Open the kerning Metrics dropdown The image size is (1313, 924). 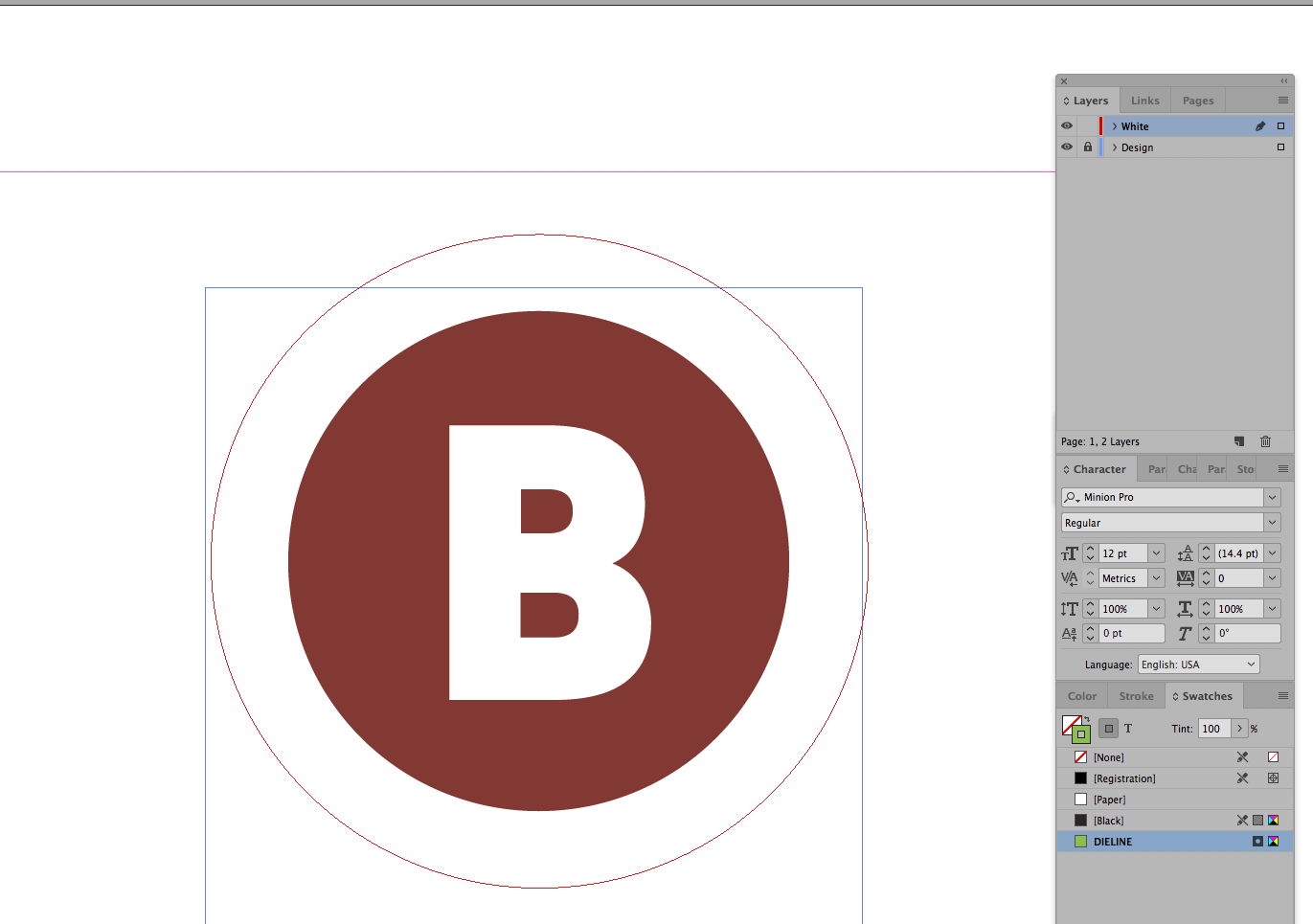pos(1157,578)
